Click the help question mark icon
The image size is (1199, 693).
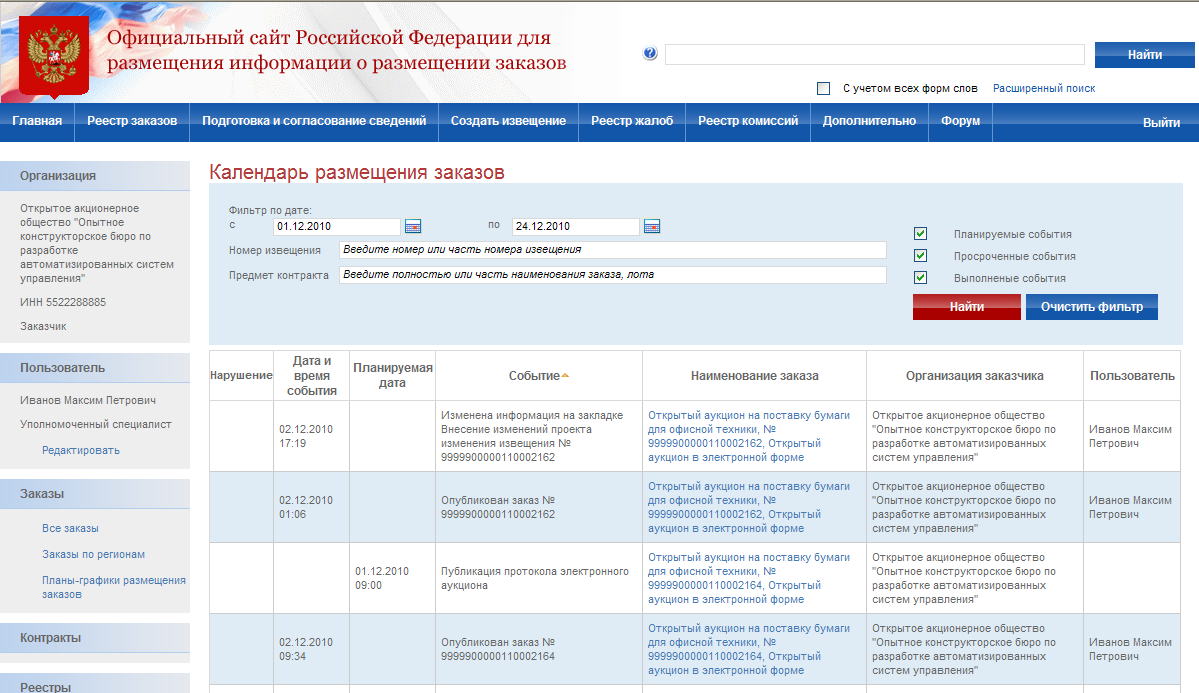tap(650, 54)
